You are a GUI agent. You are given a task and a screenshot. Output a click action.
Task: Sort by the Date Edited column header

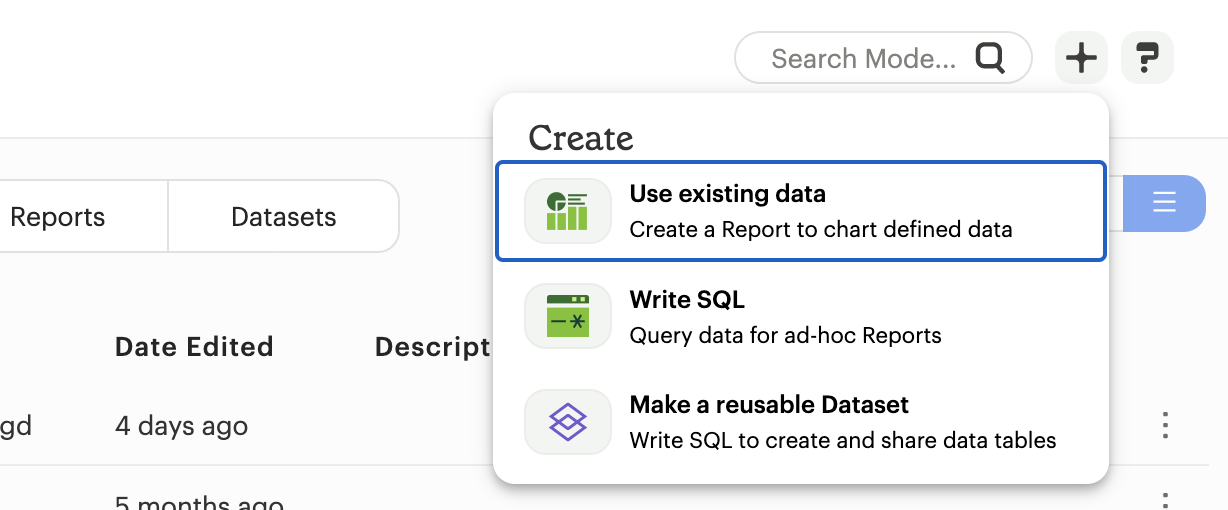tap(194, 347)
